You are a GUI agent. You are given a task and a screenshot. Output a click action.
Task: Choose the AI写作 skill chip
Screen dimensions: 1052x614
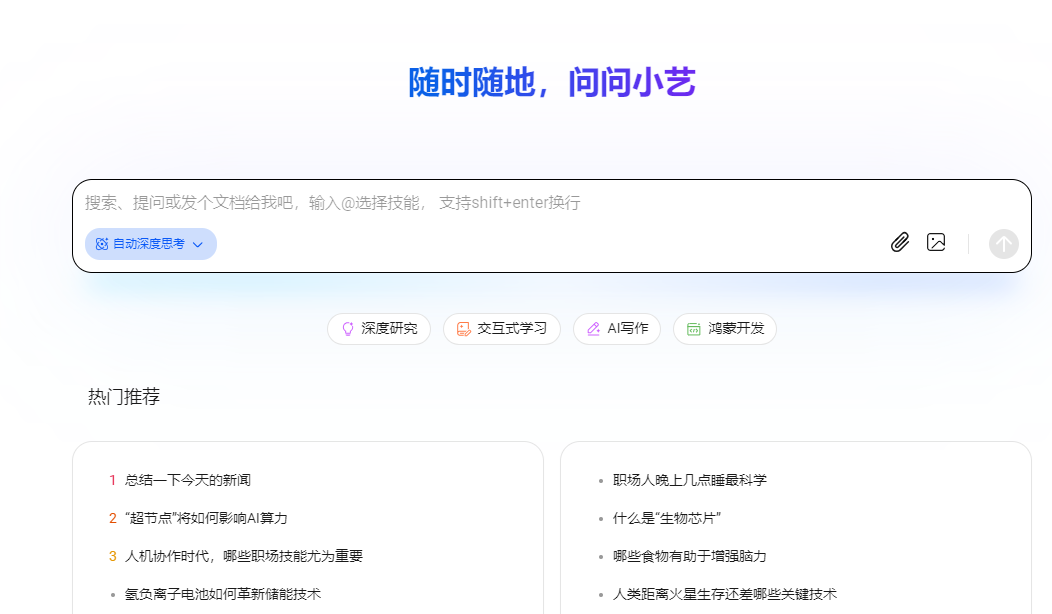[x=617, y=329]
